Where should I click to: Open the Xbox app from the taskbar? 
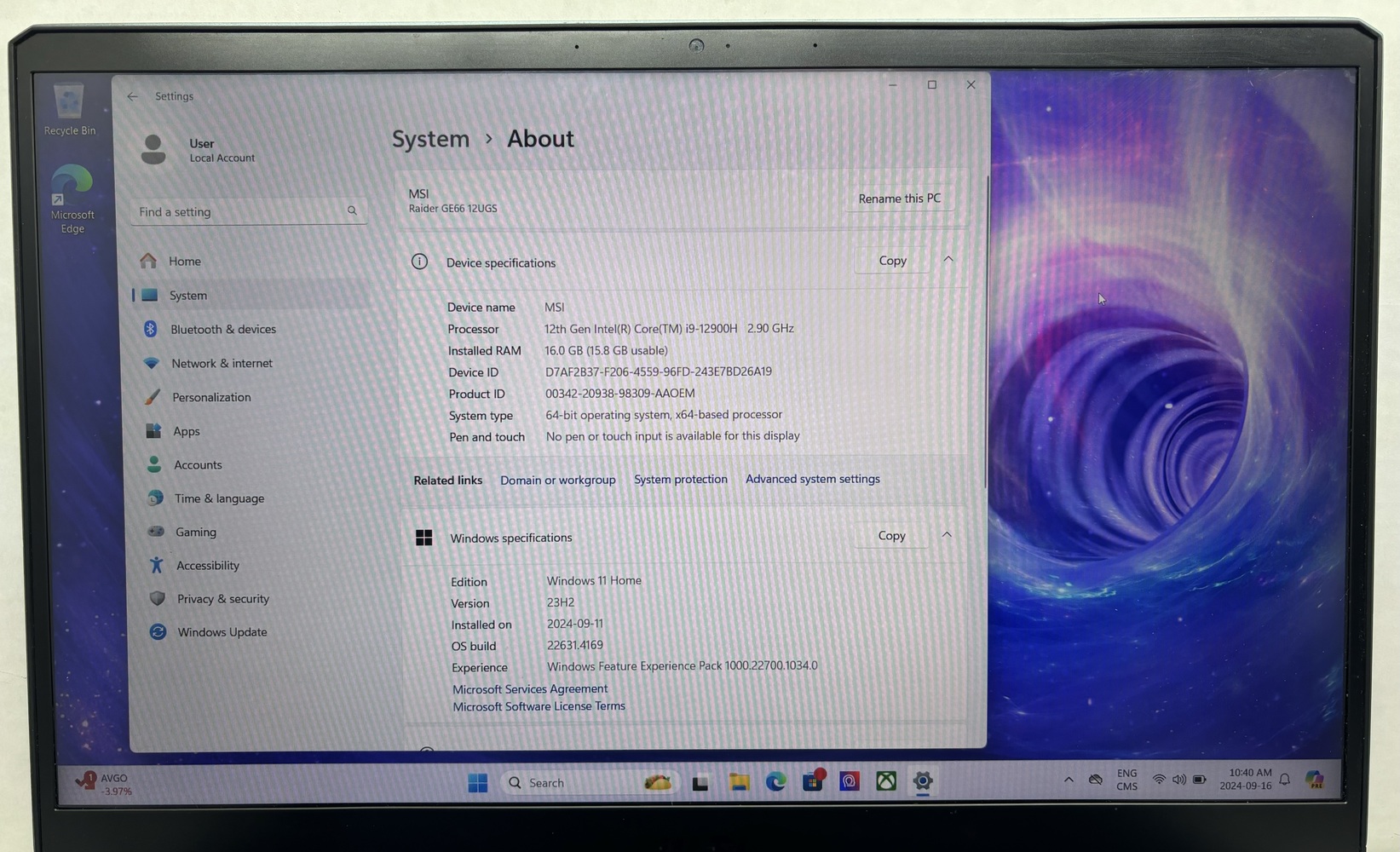[886, 780]
